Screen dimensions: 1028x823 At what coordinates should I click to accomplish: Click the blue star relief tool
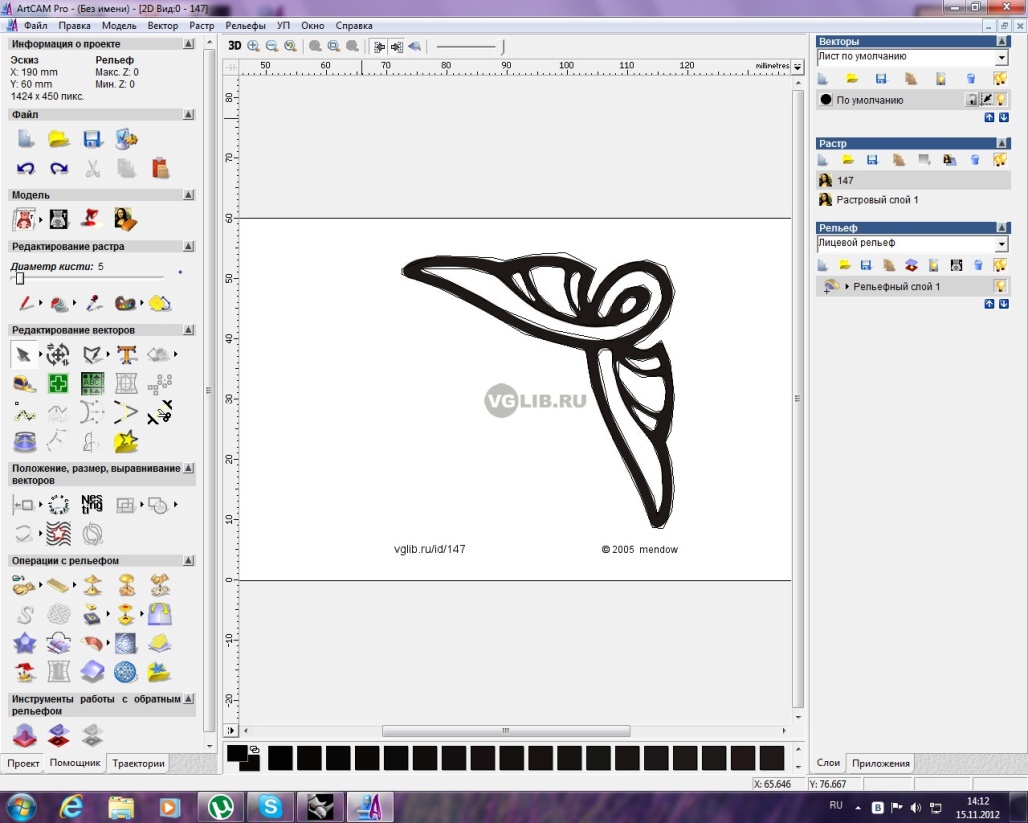click(x=25, y=643)
